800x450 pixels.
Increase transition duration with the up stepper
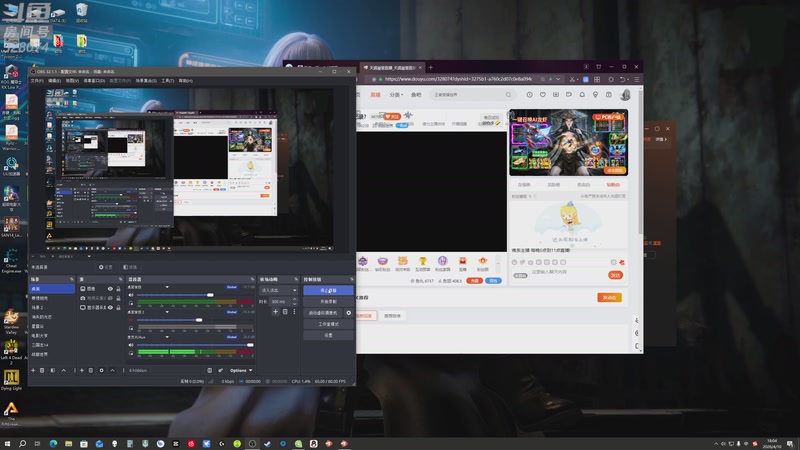click(x=294, y=299)
